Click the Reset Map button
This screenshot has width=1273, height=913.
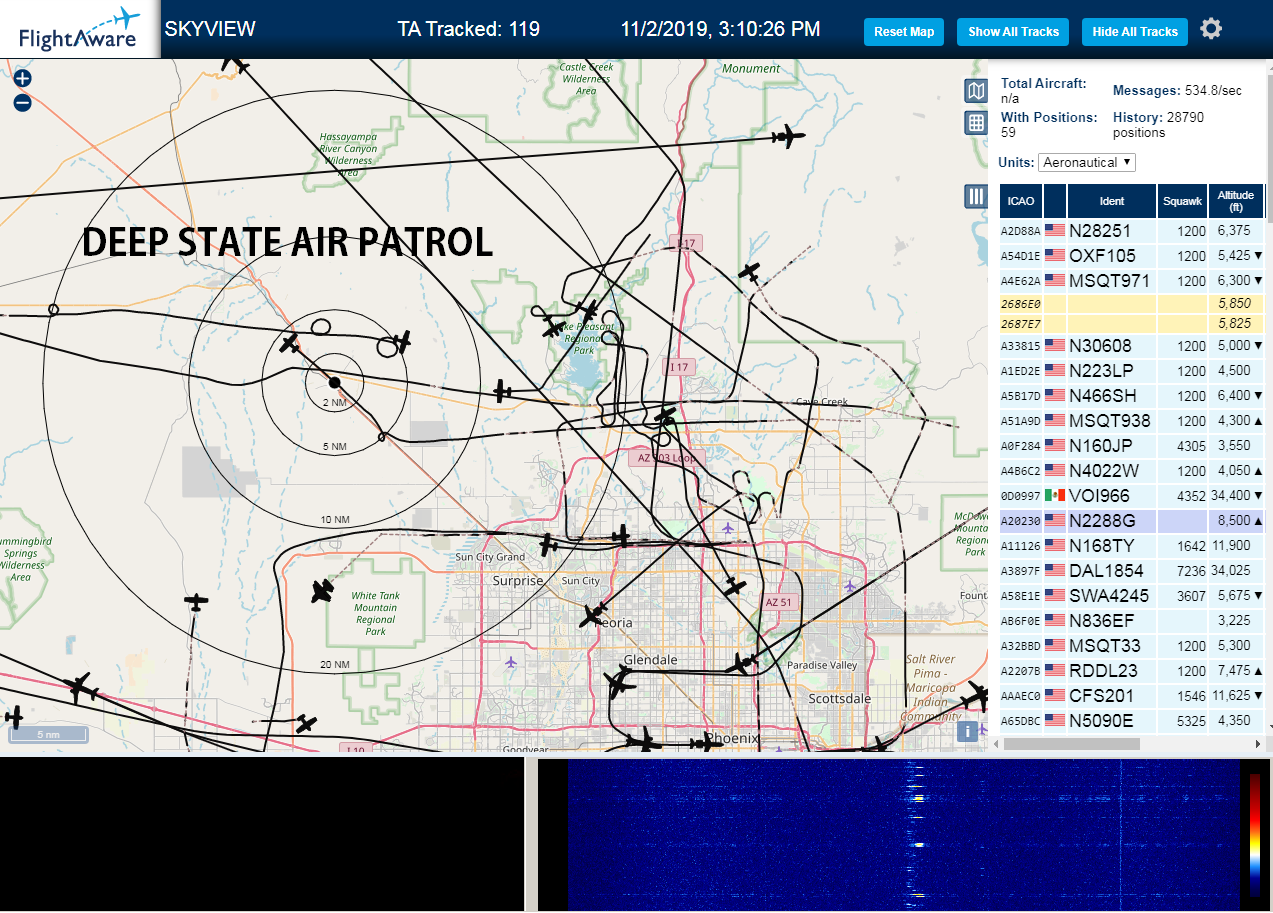[x=904, y=32]
